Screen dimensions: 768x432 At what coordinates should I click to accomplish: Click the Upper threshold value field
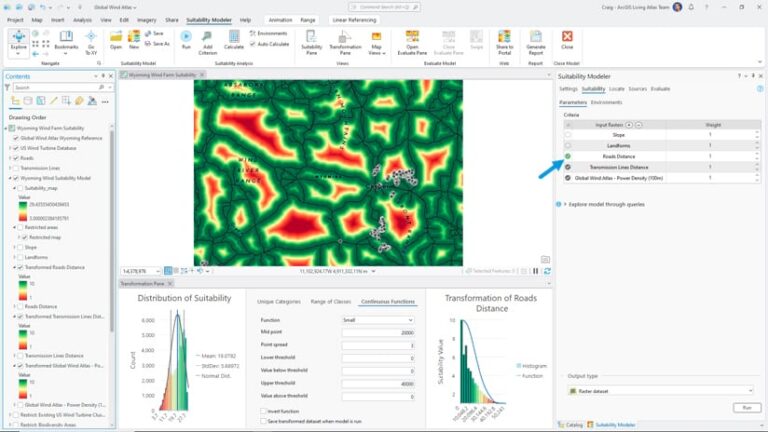(378, 384)
